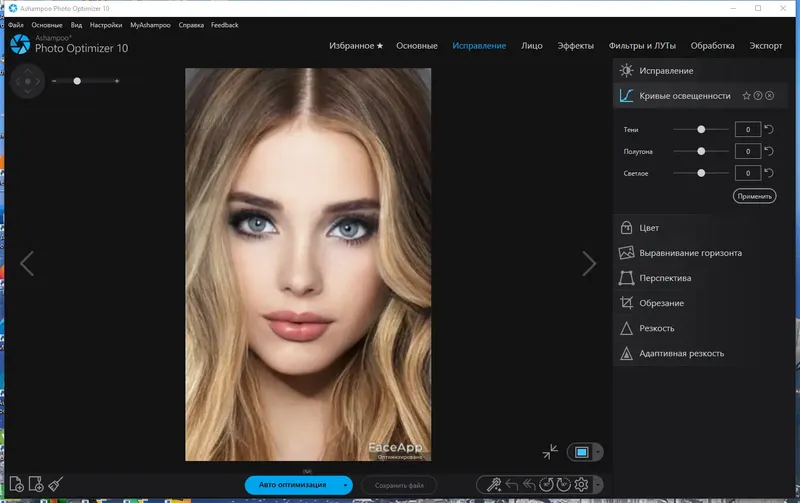Image resolution: width=800 pixels, height=503 pixels.
Task: Toggle the image view mode button
Action: [x=581, y=452]
